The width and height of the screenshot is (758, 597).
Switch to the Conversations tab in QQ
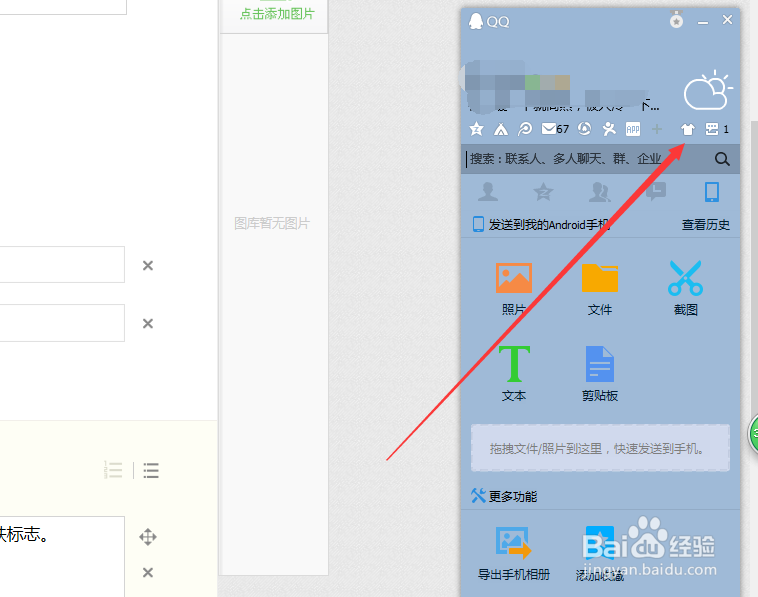coord(656,192)
